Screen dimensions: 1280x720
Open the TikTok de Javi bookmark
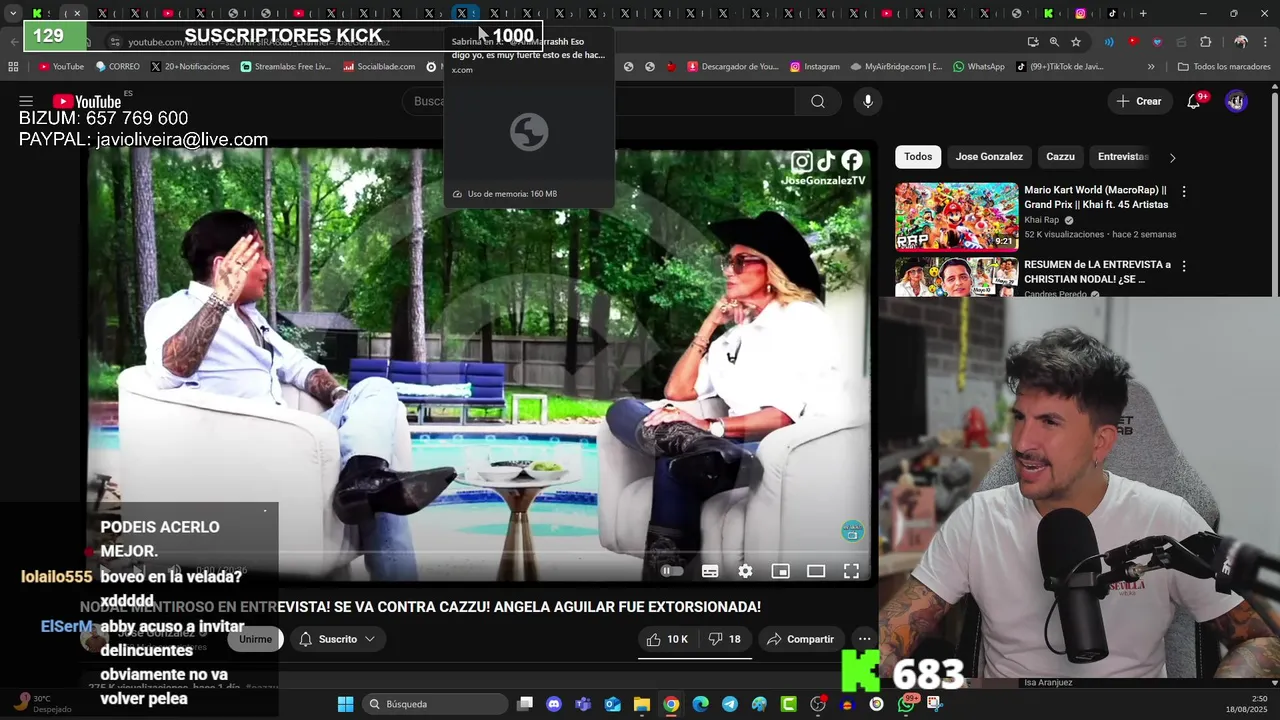pos(1059,67)
